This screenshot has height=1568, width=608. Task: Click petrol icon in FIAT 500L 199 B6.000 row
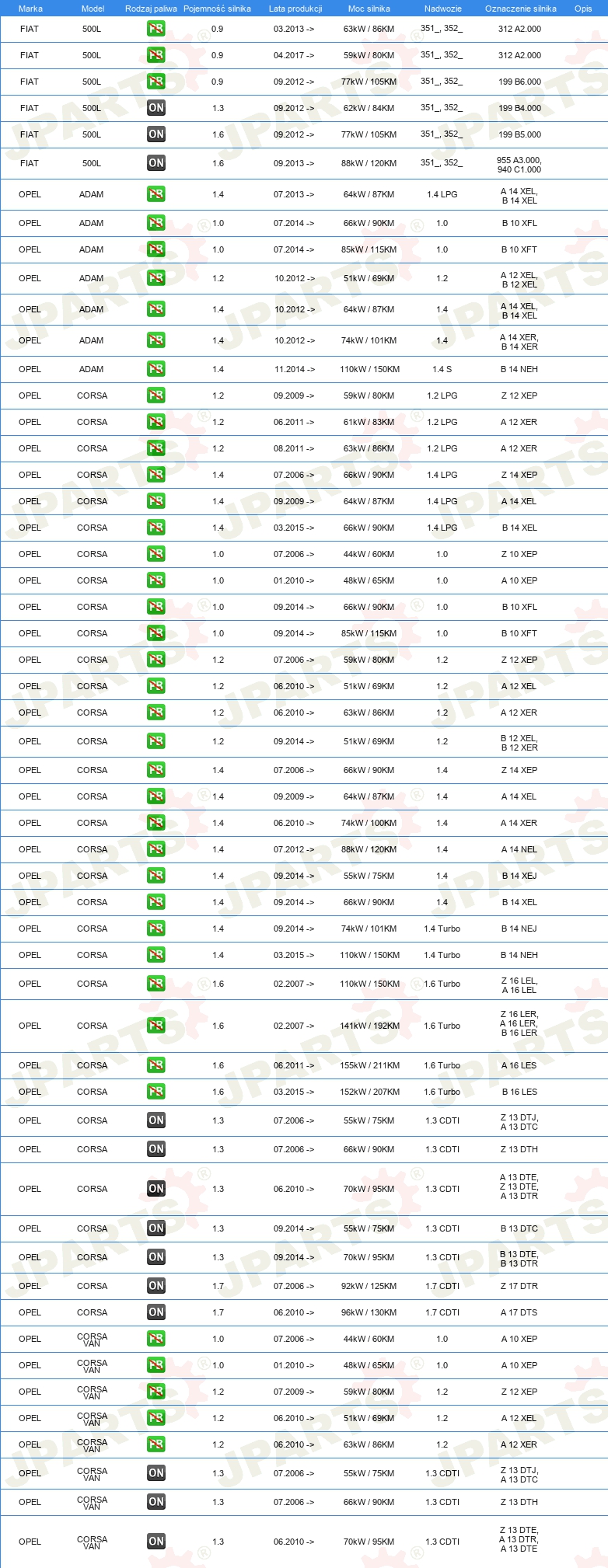[x=156, y=82]
